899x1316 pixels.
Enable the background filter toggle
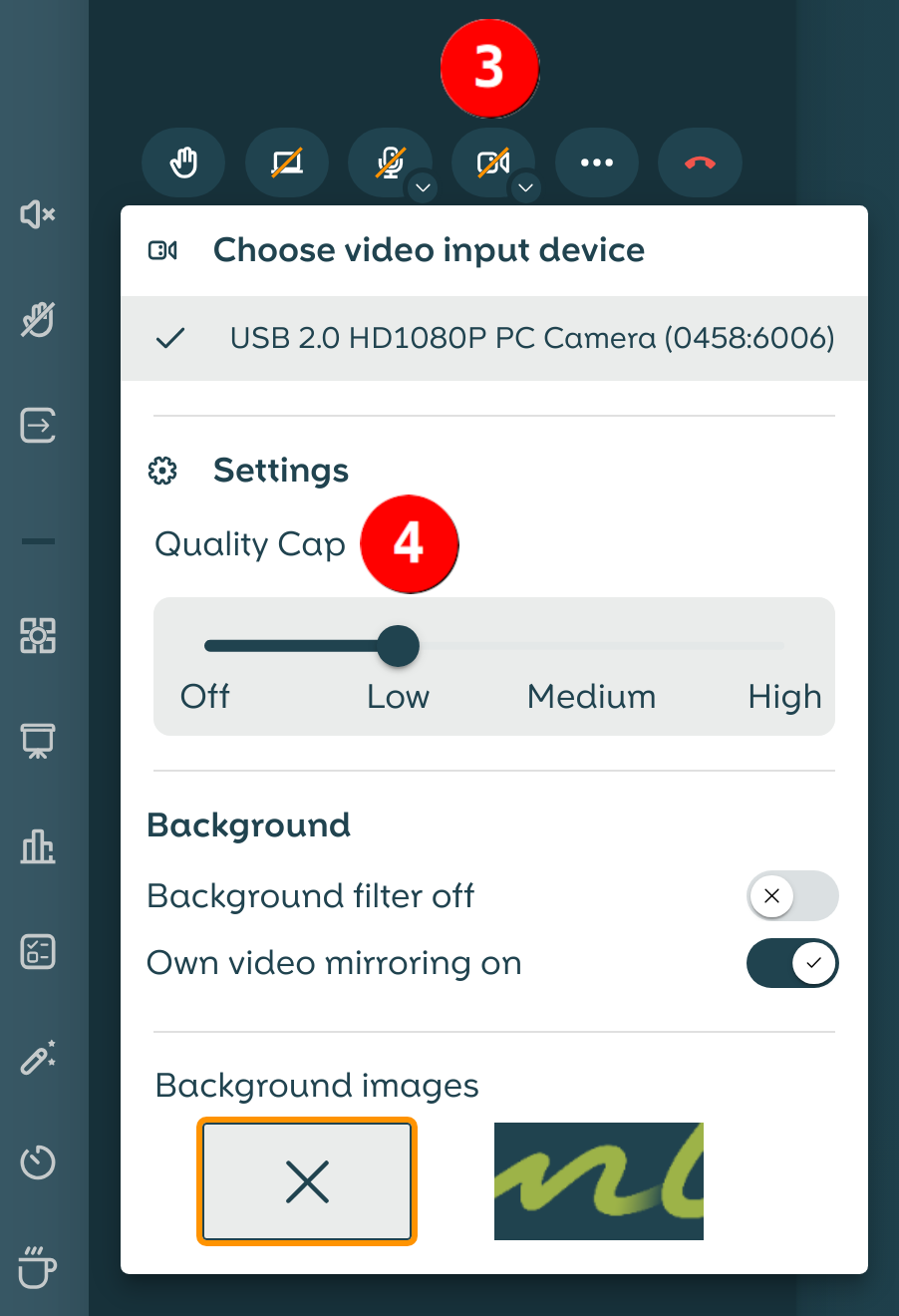coord(792,895)
